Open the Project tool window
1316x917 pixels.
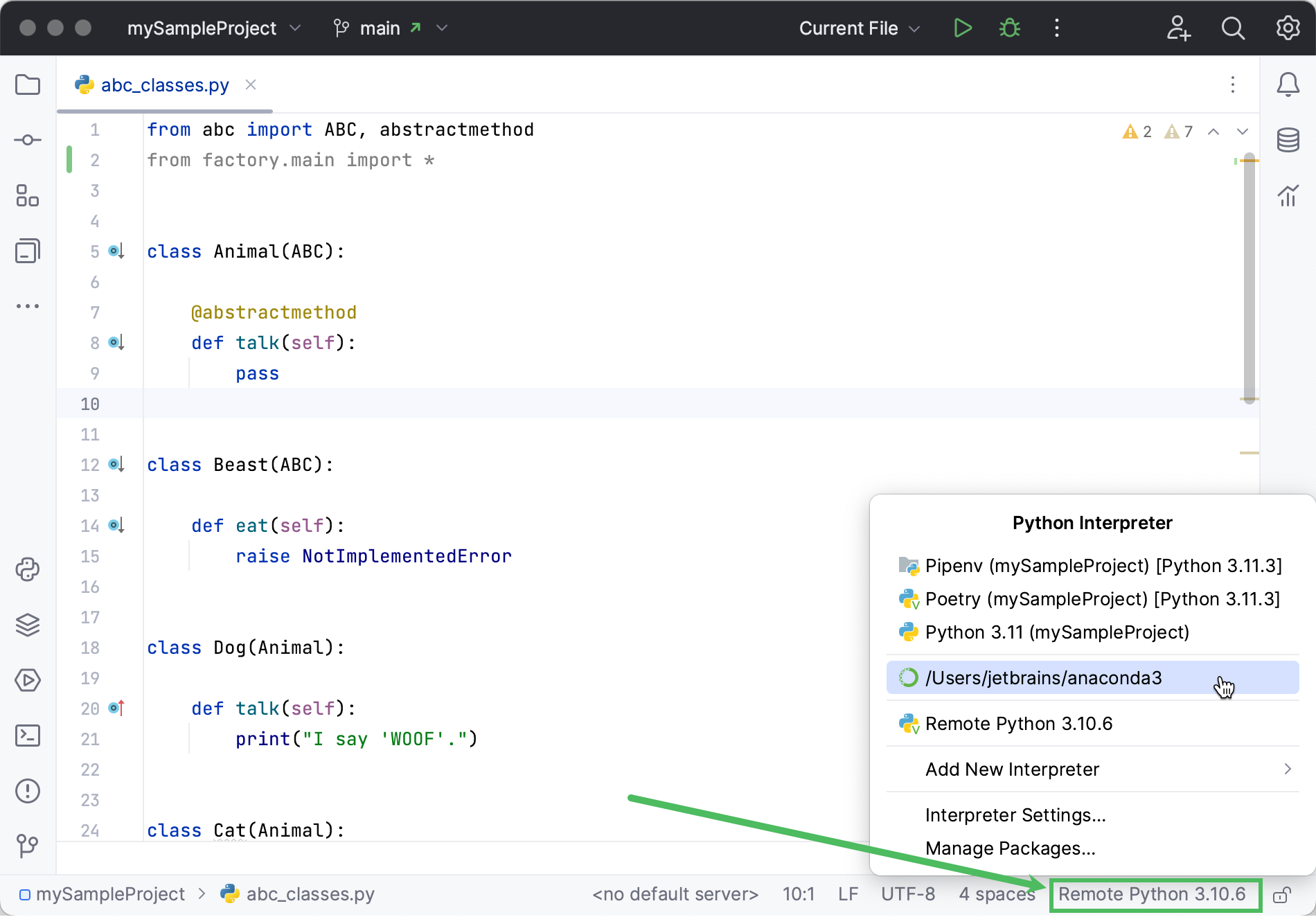click(x=28, y=84)
